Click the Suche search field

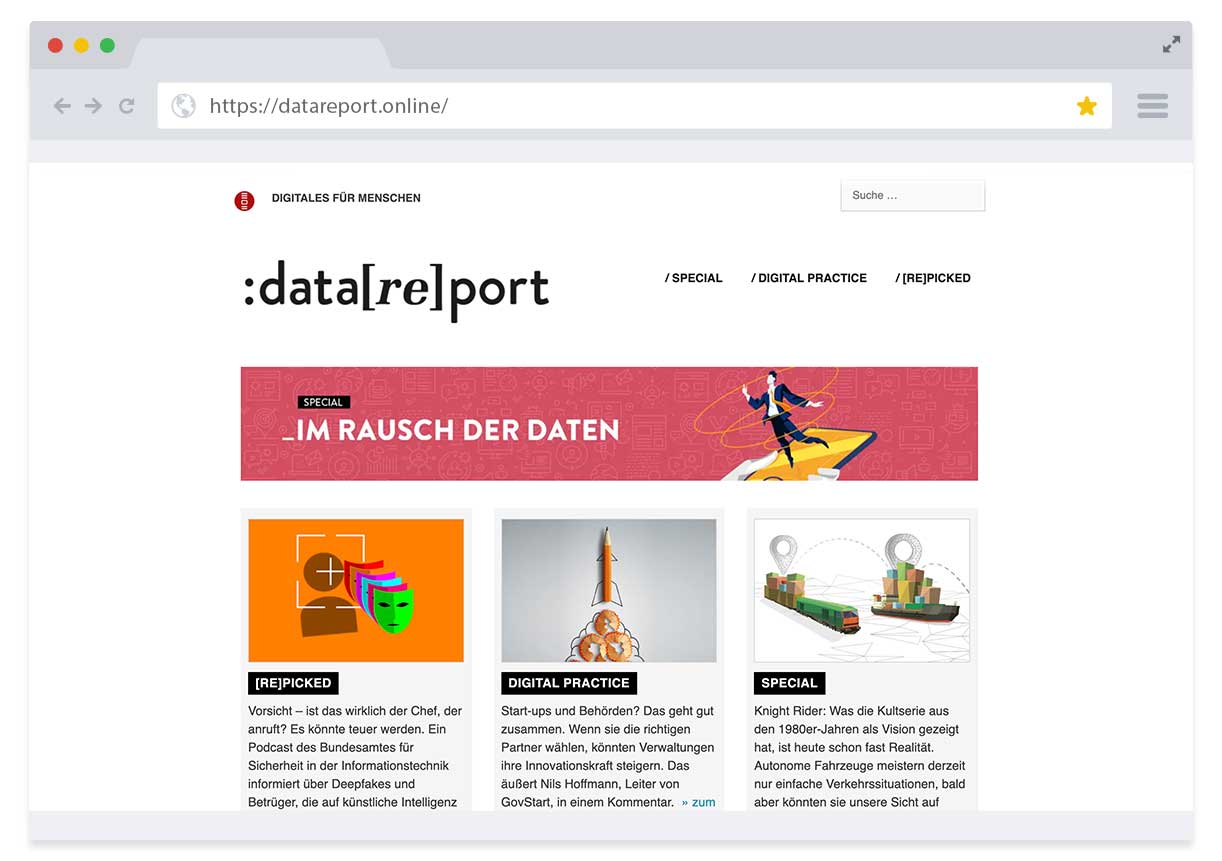[x=913, y=196]
